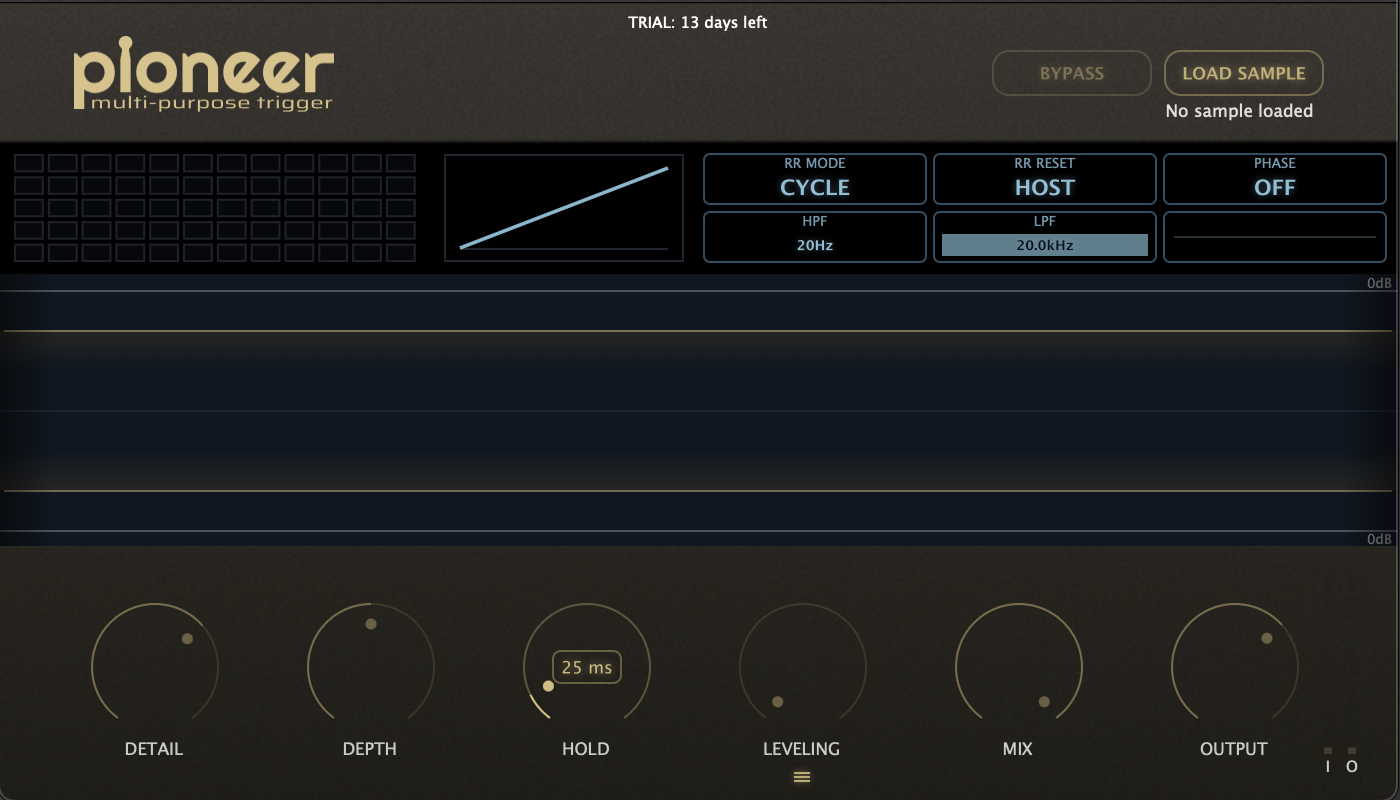Open the RR RESET selector showing HOST

(1044, 179)
